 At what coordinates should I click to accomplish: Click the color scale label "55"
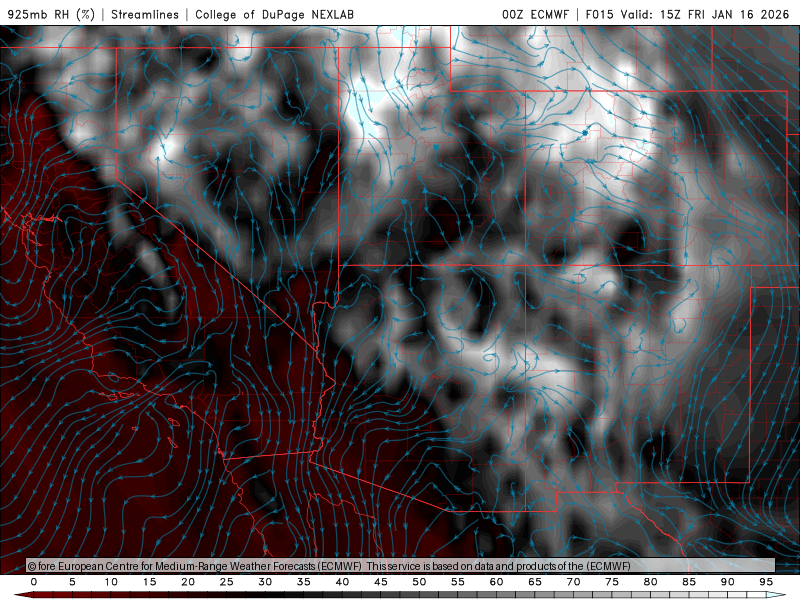click(x=458, y=582)
